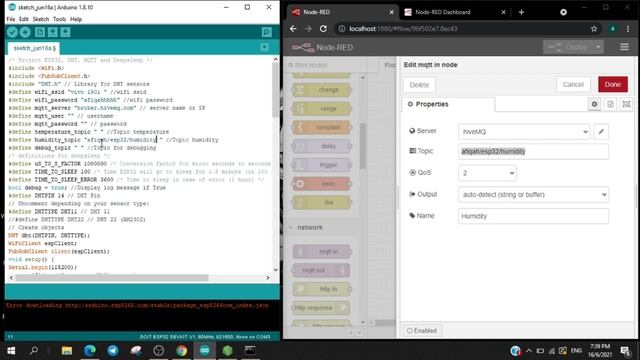Select the http in node in palette
The height and width of the screenshot is (360, 640).
(x=322, y=289)
